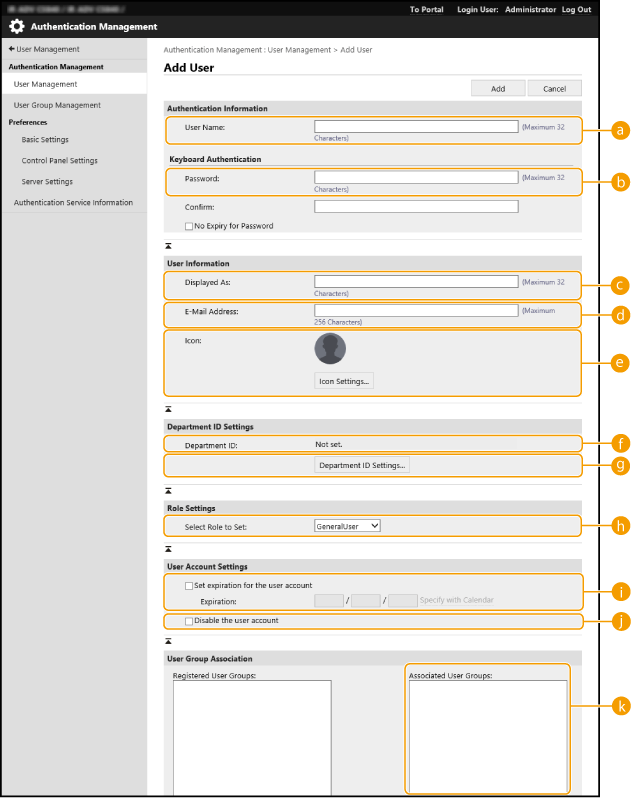
Task: Open Control Panel Settings page
Action: [59, 161]
